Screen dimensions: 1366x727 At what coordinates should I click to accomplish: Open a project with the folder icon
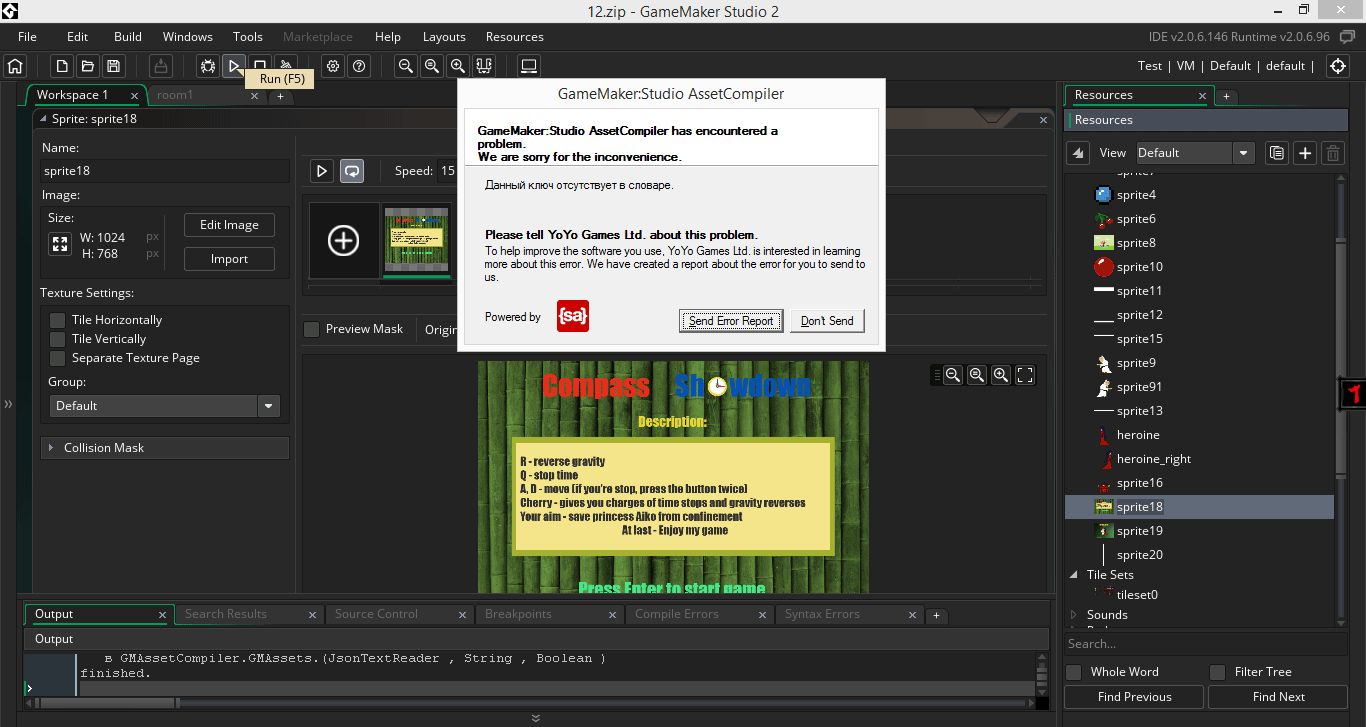coord(88,66)
